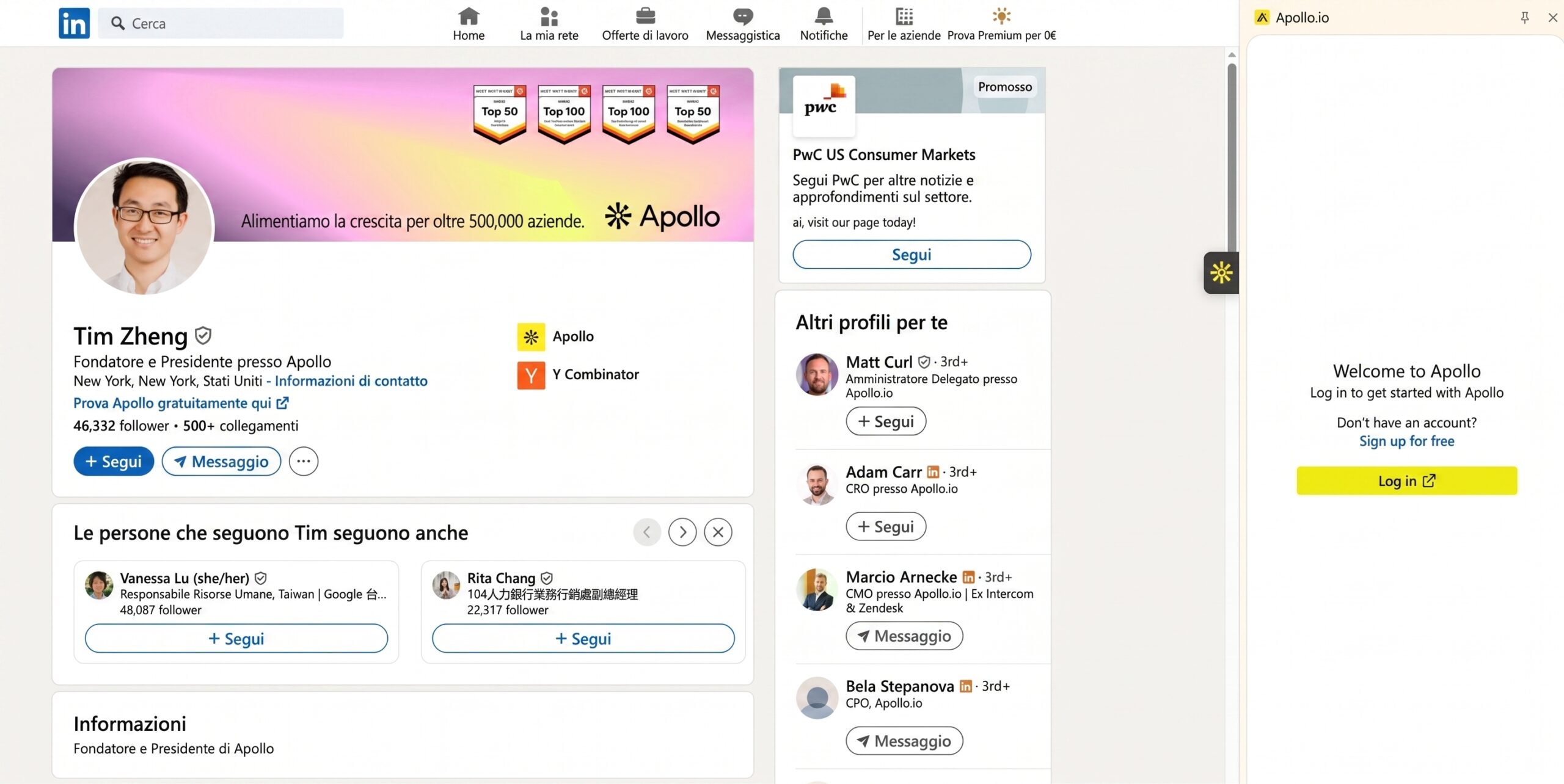Message Marcio Arnecke via Messaggio button
The height and width of the screenshot is (784, 1564).
[x=904, y=636]
